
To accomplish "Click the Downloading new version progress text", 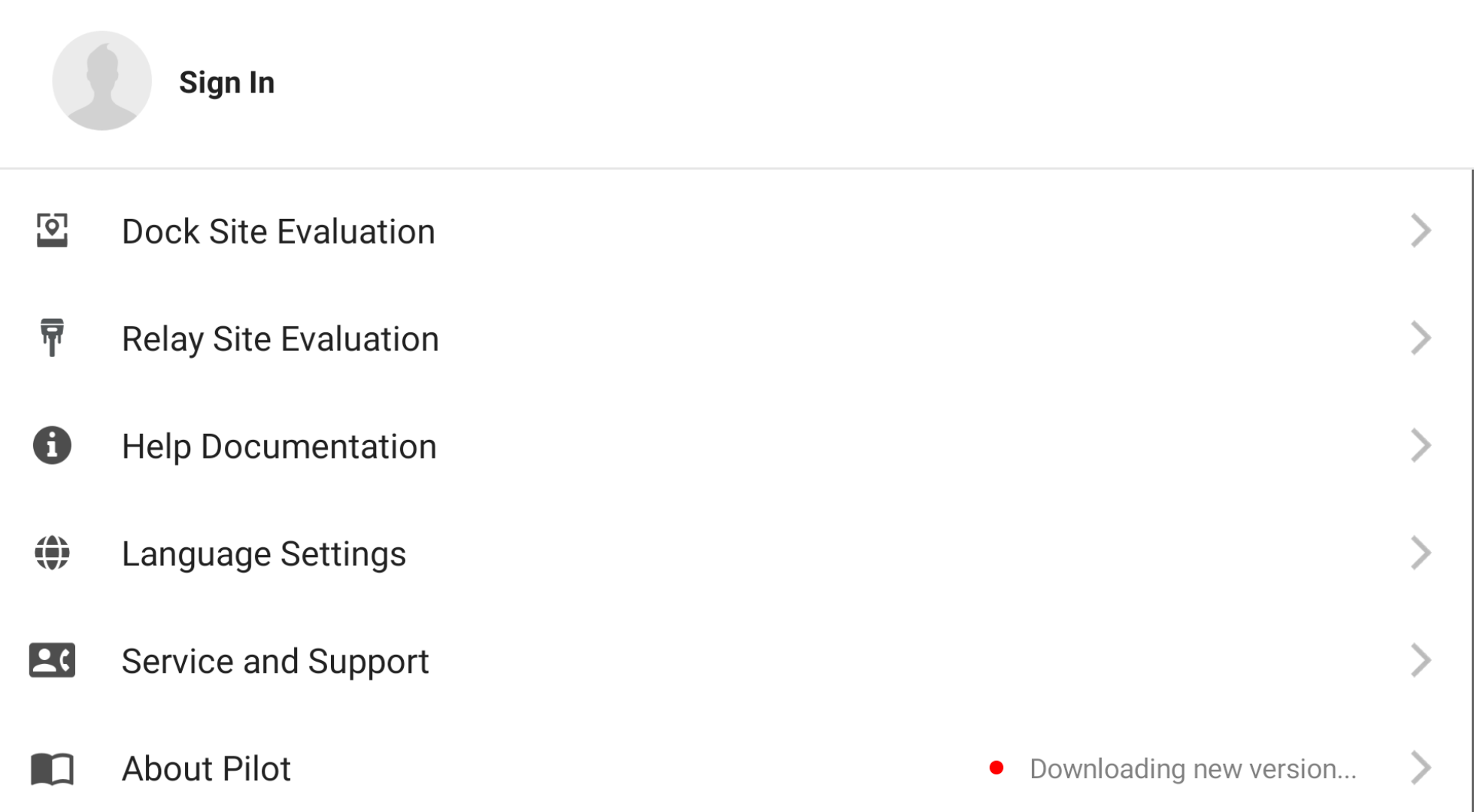I will (1195, 768).
